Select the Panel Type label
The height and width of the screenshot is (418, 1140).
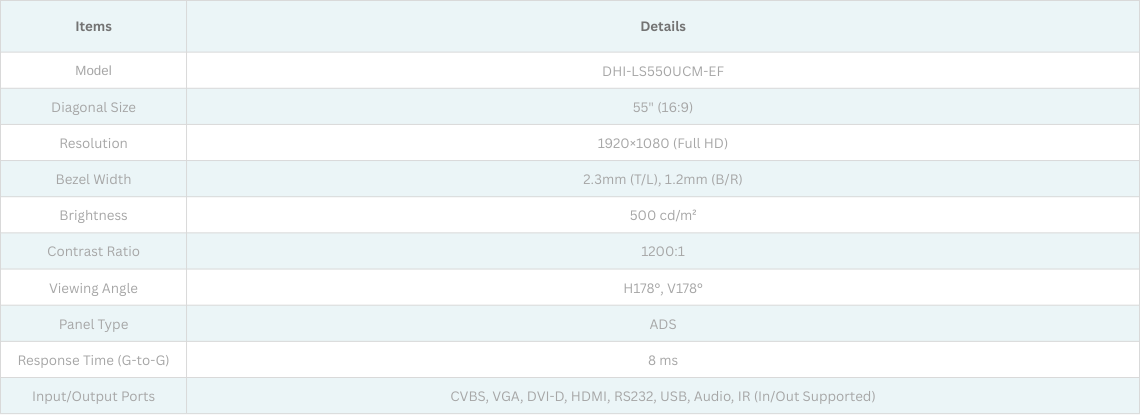[93, 324]
